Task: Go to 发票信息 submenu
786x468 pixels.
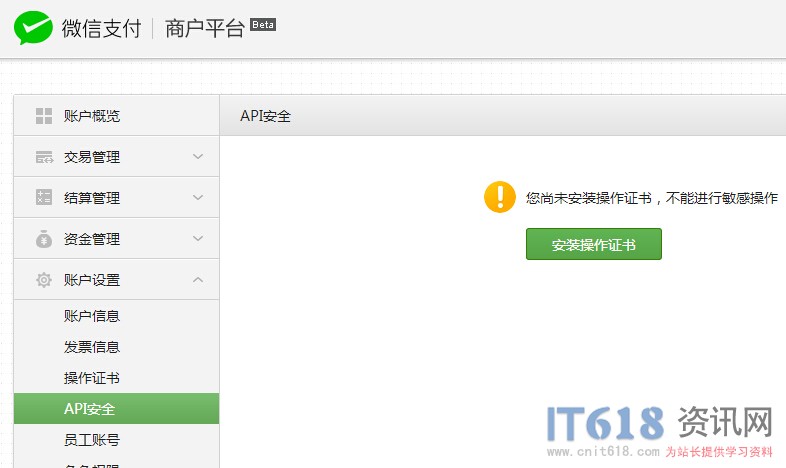Action: [x=92, y=347]
